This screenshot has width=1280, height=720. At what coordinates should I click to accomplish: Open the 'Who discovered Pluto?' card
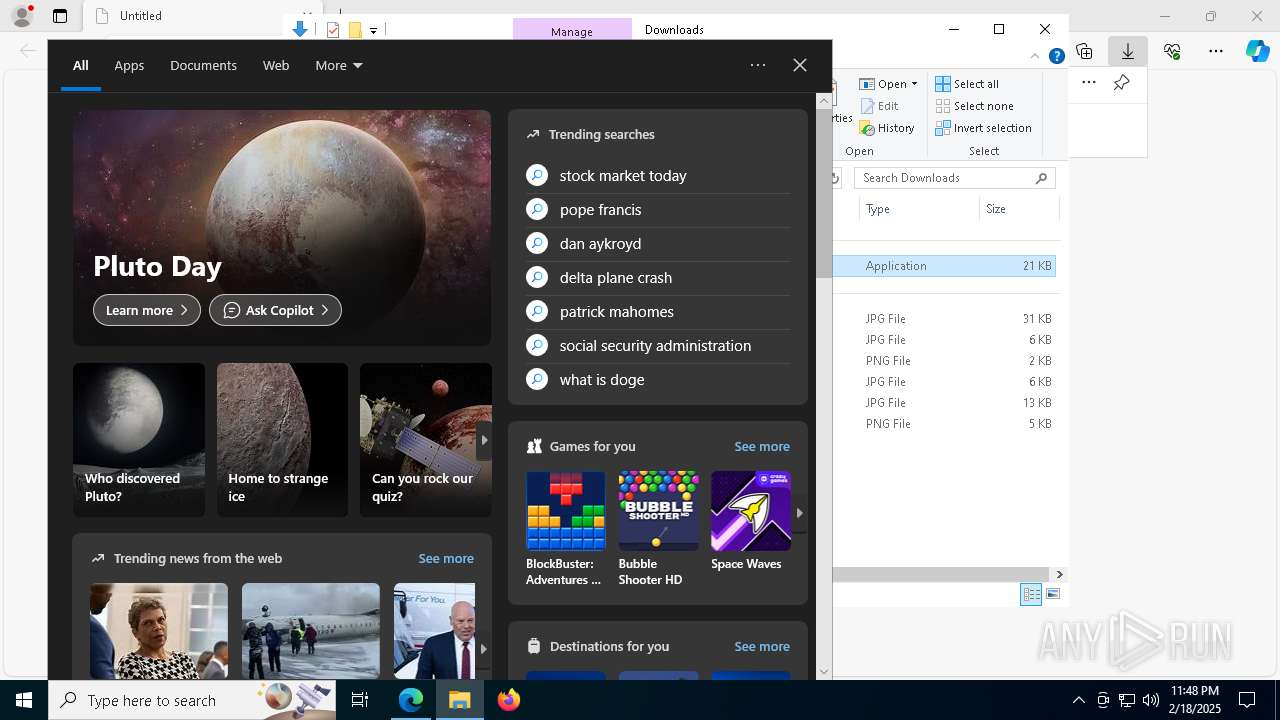pyautogui.click(x=139, y=440)
